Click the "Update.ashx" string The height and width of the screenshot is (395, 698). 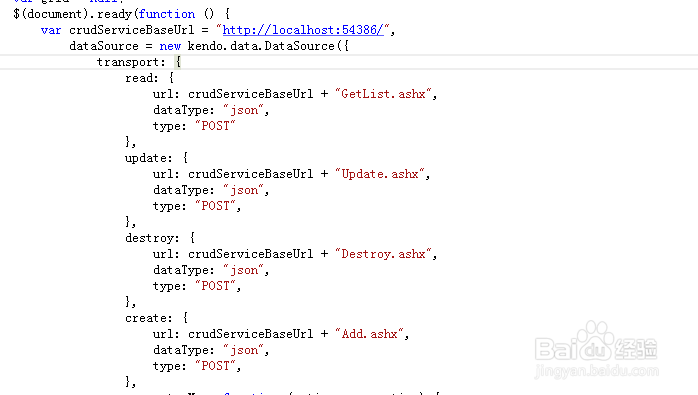[x=380, y=174]
